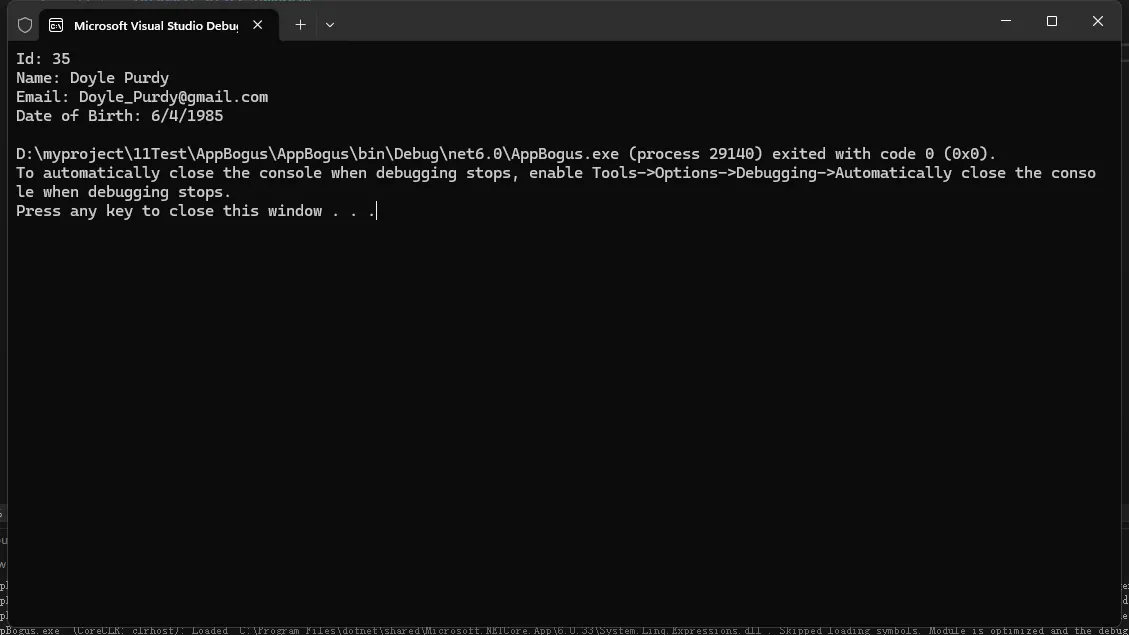Select the Microsoft Visual Studio Debug tab
1129x635 pixels.
coord(155,25)
